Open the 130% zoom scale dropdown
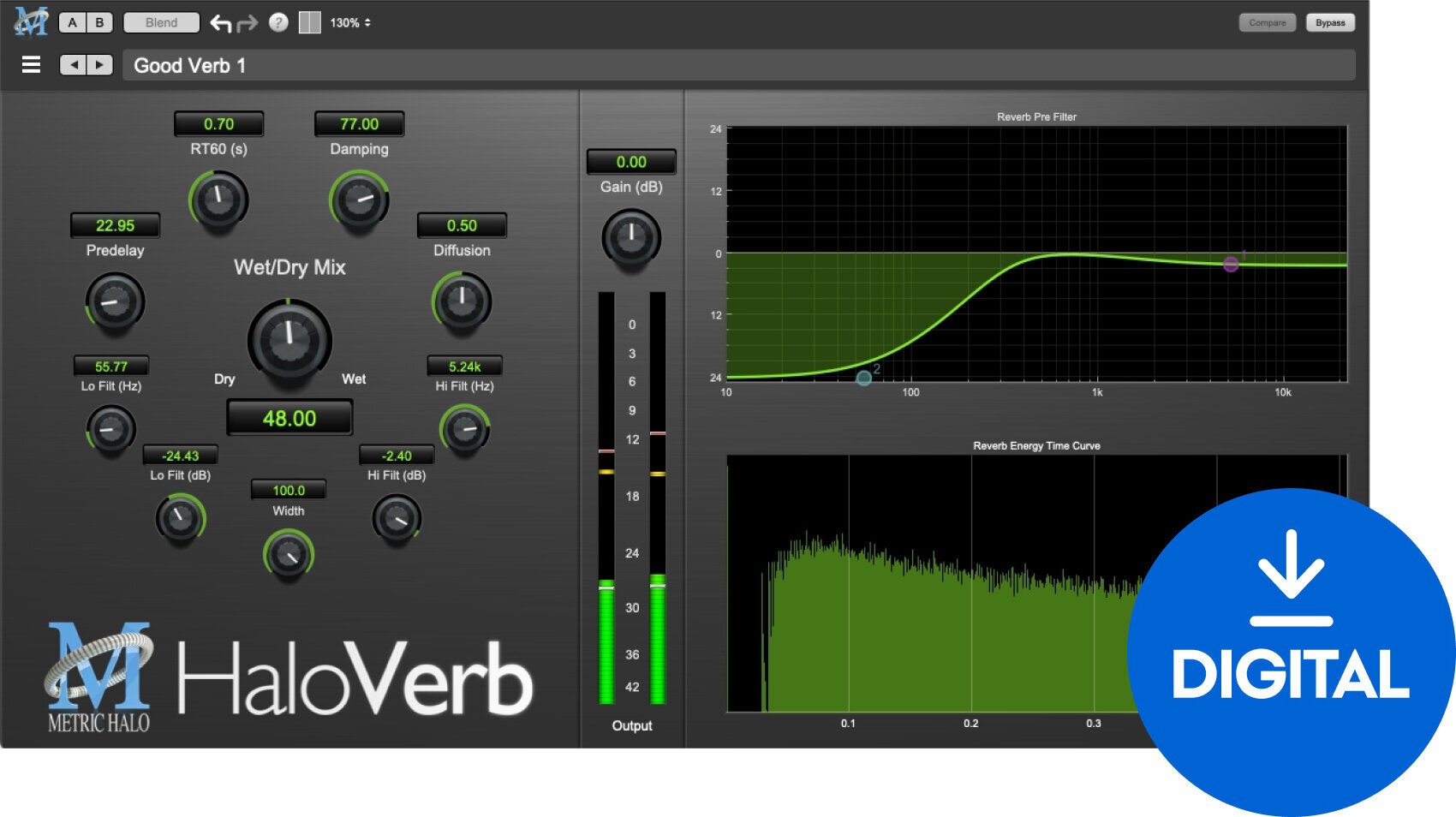 pos(350,23)
